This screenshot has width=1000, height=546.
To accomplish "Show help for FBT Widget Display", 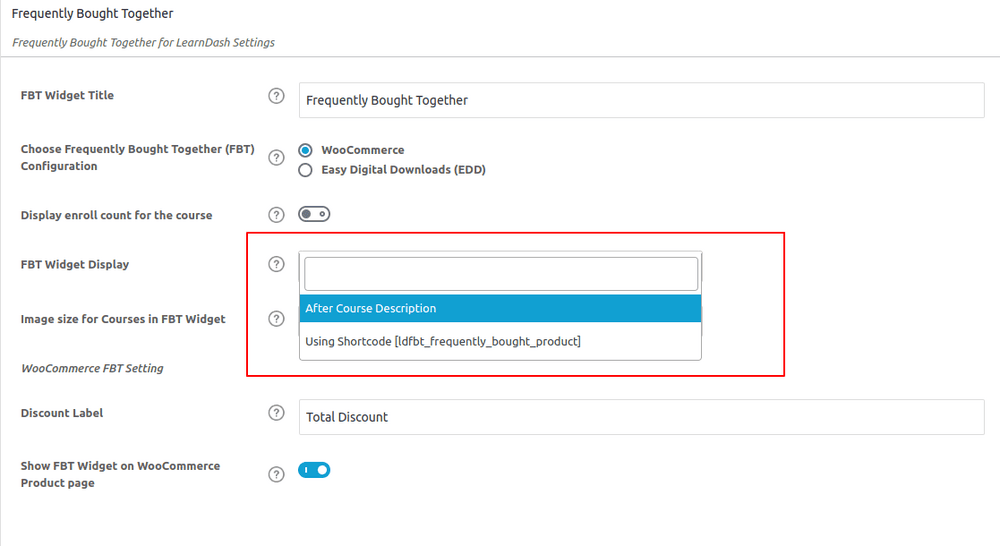I will (276, 265).
